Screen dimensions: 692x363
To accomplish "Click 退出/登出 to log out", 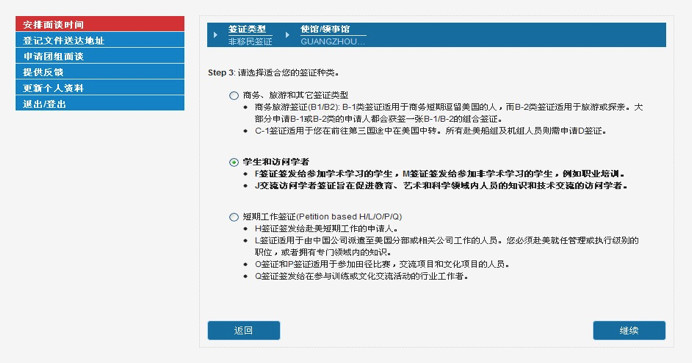I will [100, 103].
